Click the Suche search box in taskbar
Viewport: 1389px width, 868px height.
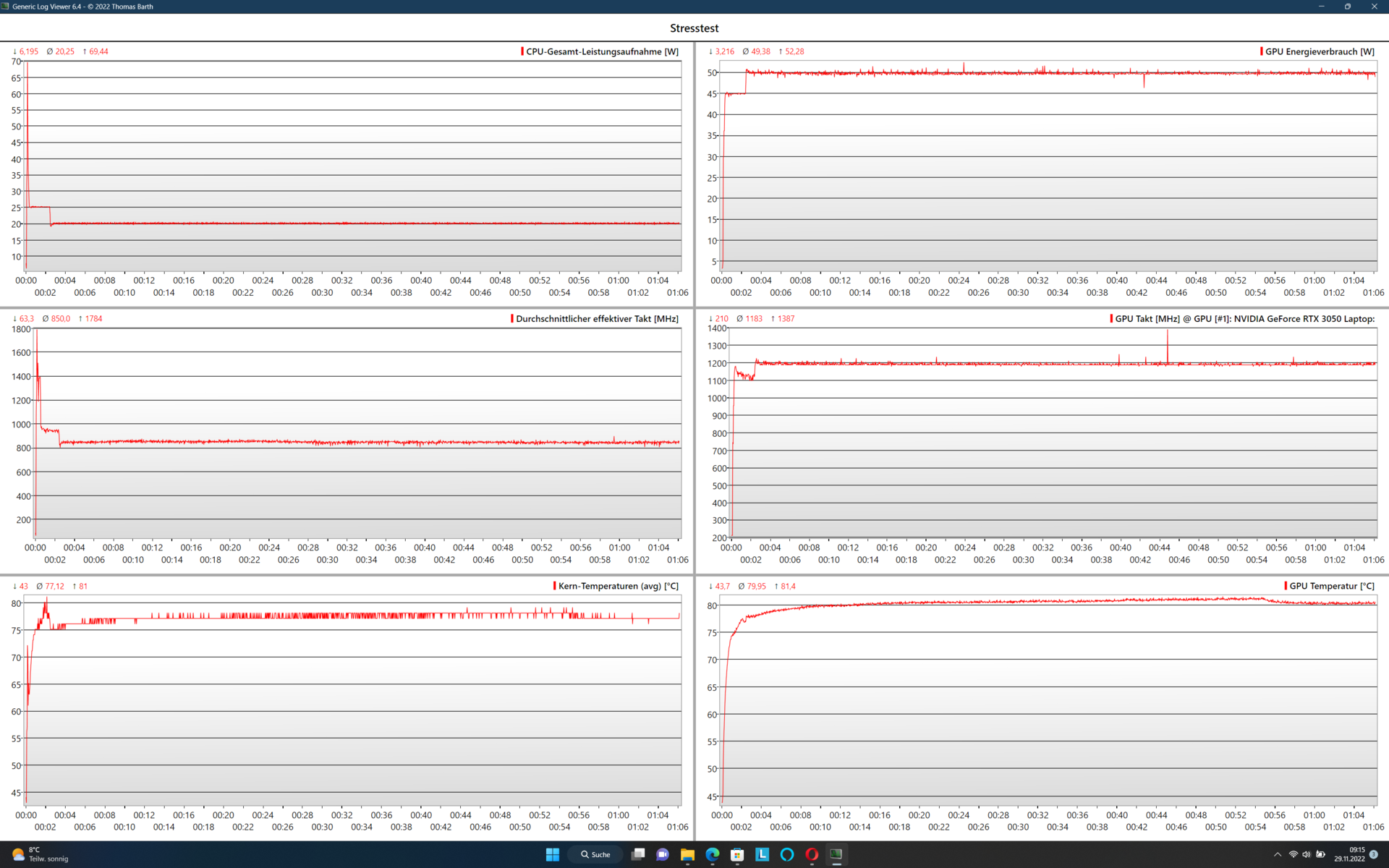coord(595,854)
